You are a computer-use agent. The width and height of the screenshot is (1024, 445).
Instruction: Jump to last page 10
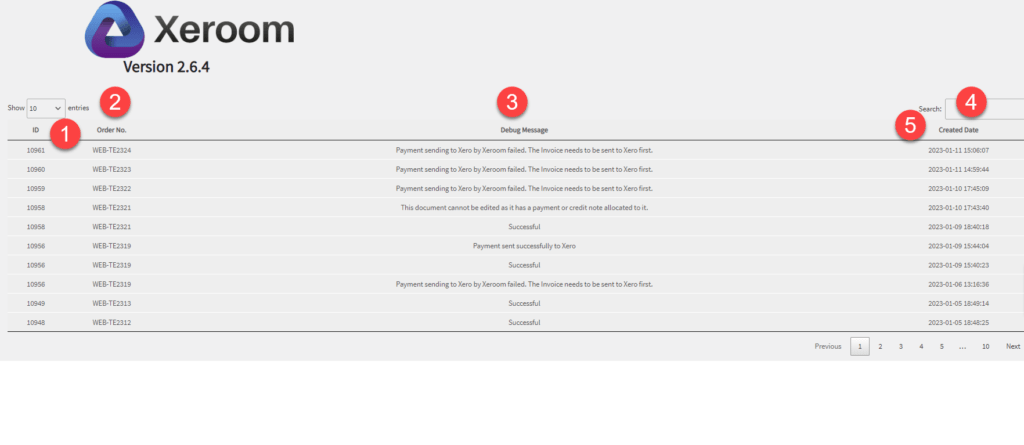[x=985, y=346]
